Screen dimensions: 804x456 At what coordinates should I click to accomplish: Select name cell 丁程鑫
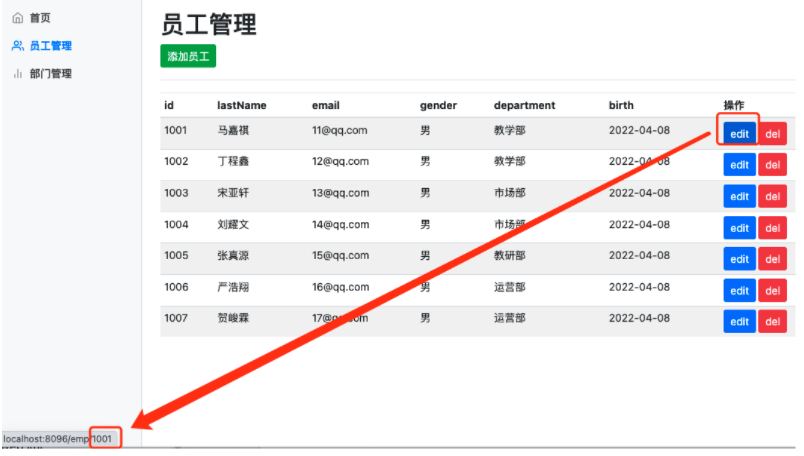pyautogui.click(x=233, y=162)
